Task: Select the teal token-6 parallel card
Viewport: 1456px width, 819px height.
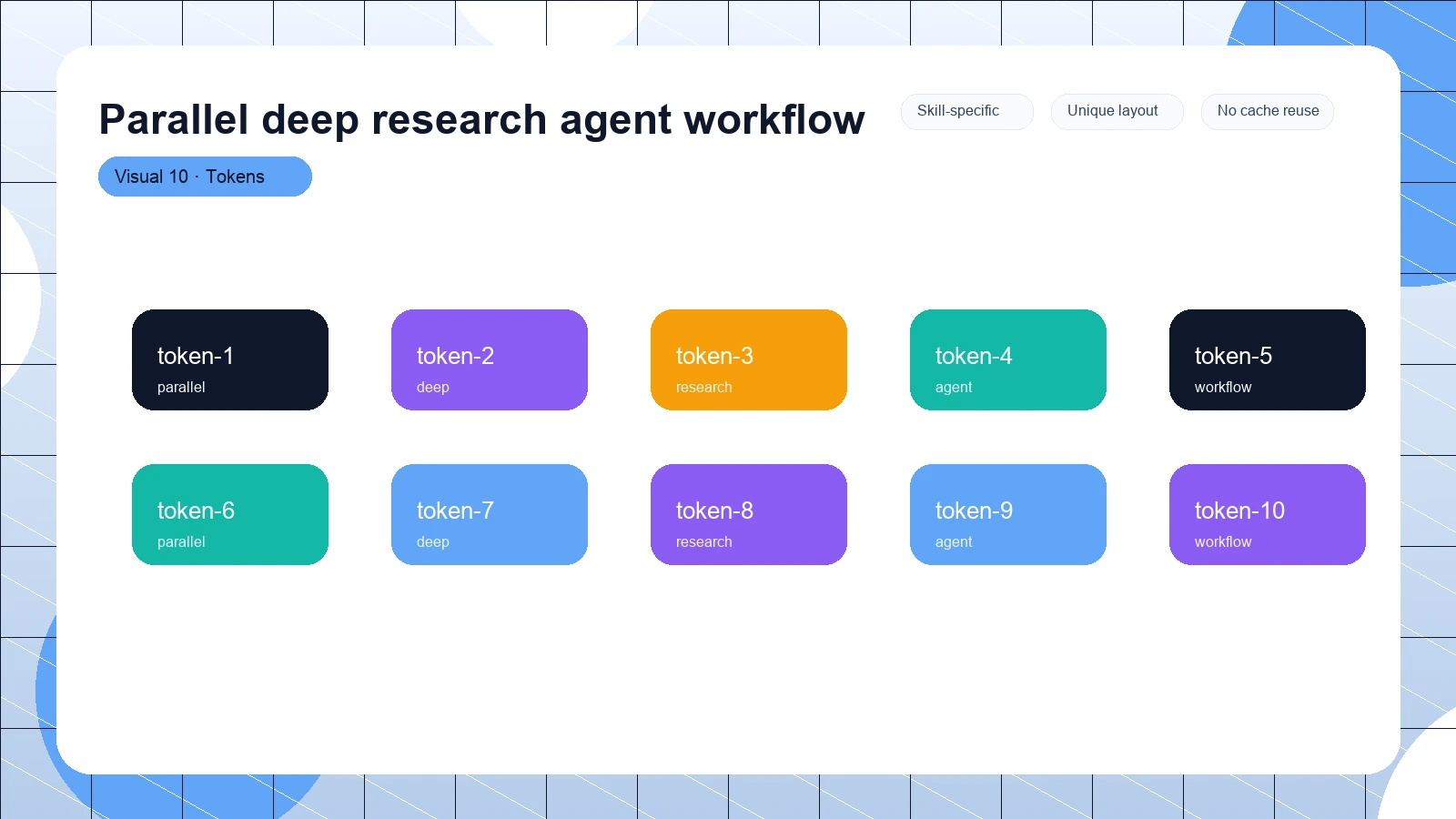Action: click(230, 514)
